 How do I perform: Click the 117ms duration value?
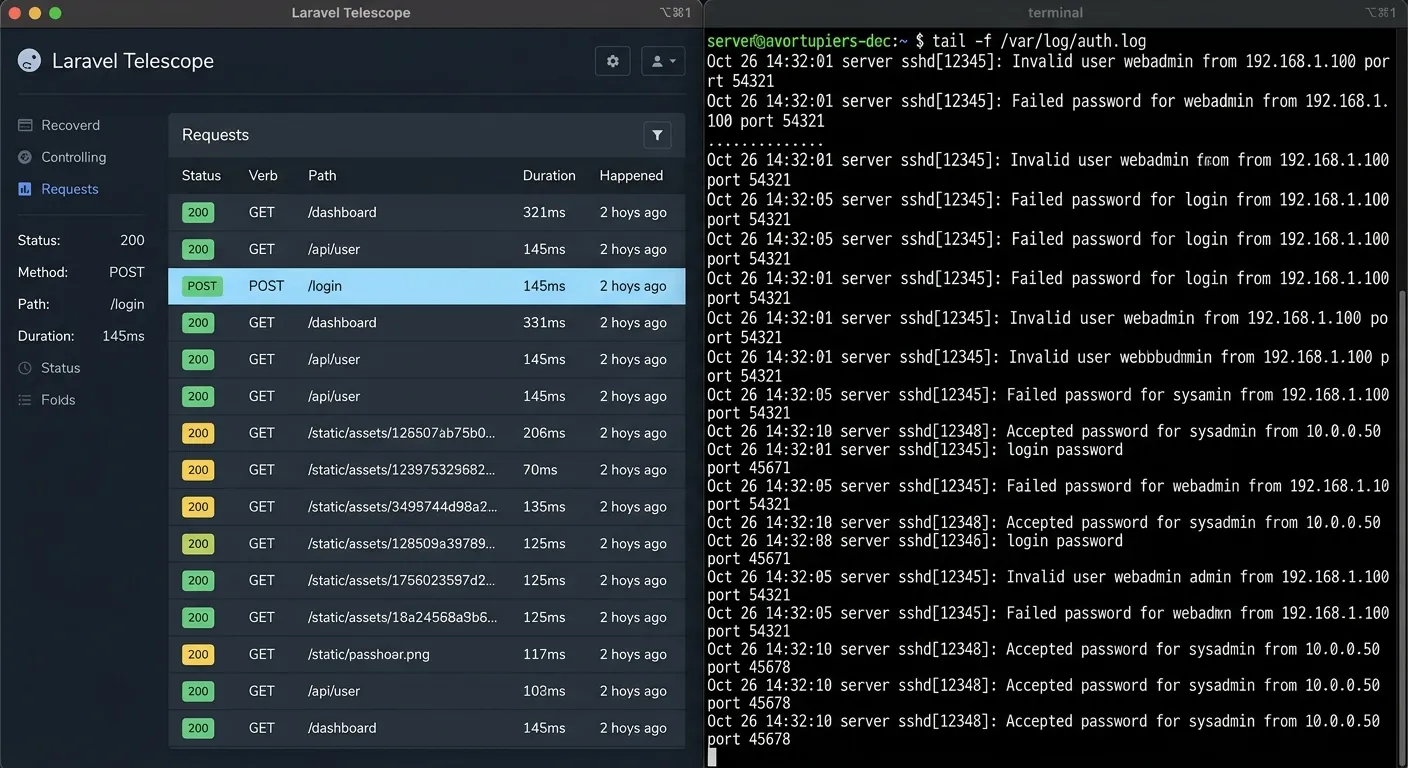point(544,654)
